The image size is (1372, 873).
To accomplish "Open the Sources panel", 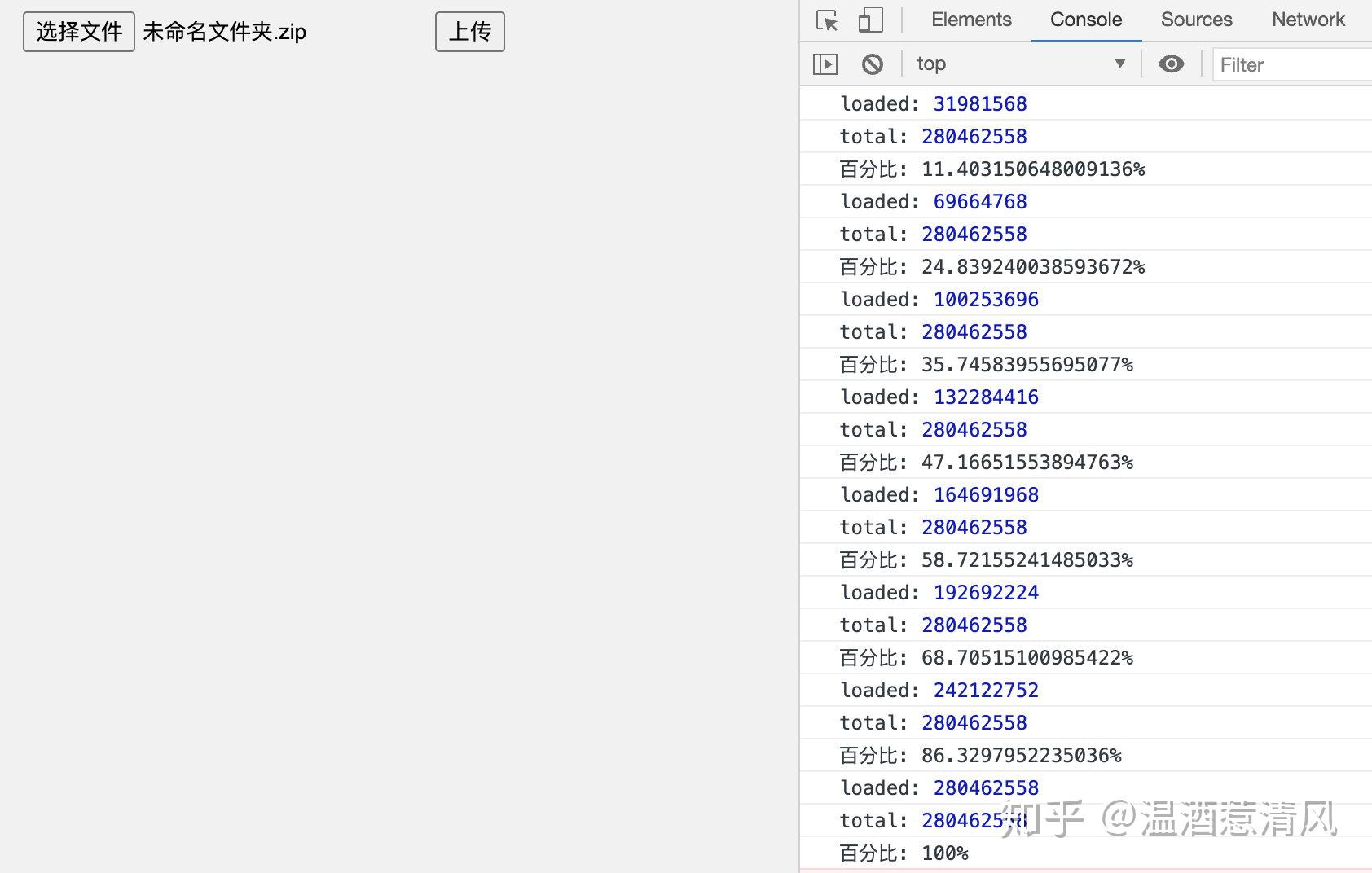I will coord(1195,20).
